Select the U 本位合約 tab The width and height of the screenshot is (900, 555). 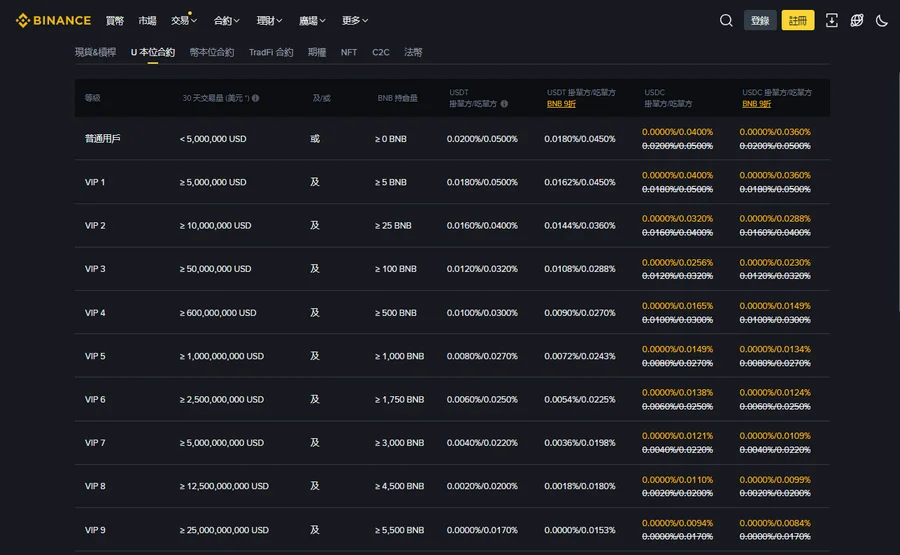[153, 52]
